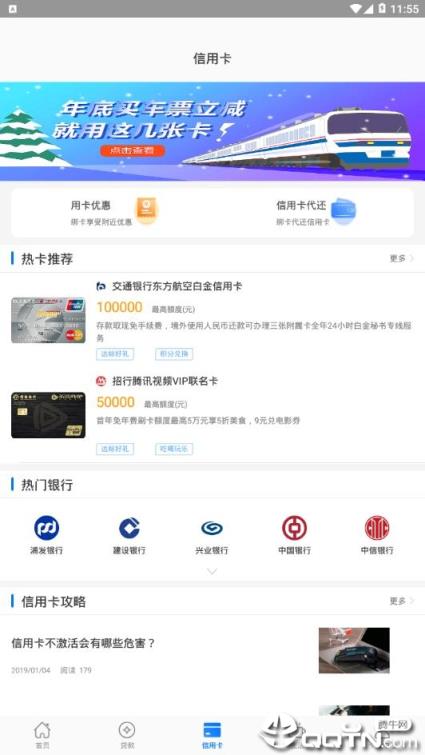Tap the battery status icon
The height and width of the screenshot is (755, 425).
(382, 9)
